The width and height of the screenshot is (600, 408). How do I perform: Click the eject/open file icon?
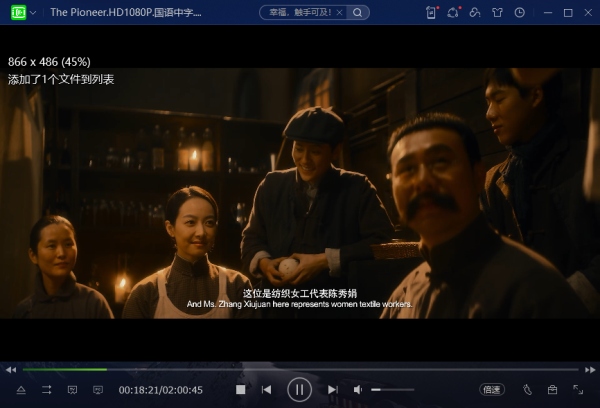coord(21,390)
